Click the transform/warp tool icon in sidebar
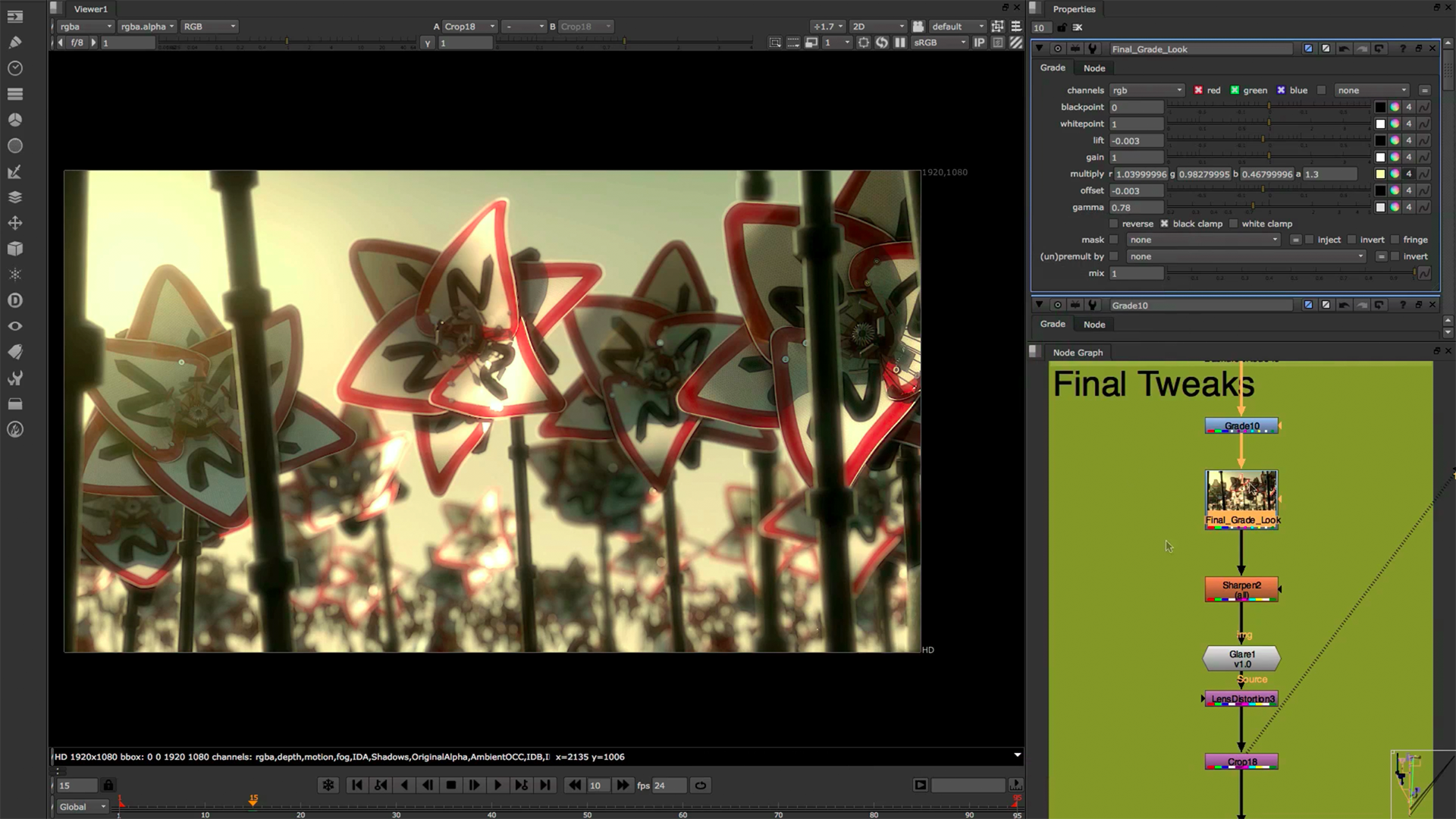The height and width of the screenshot is (819, 1456). 14,222
